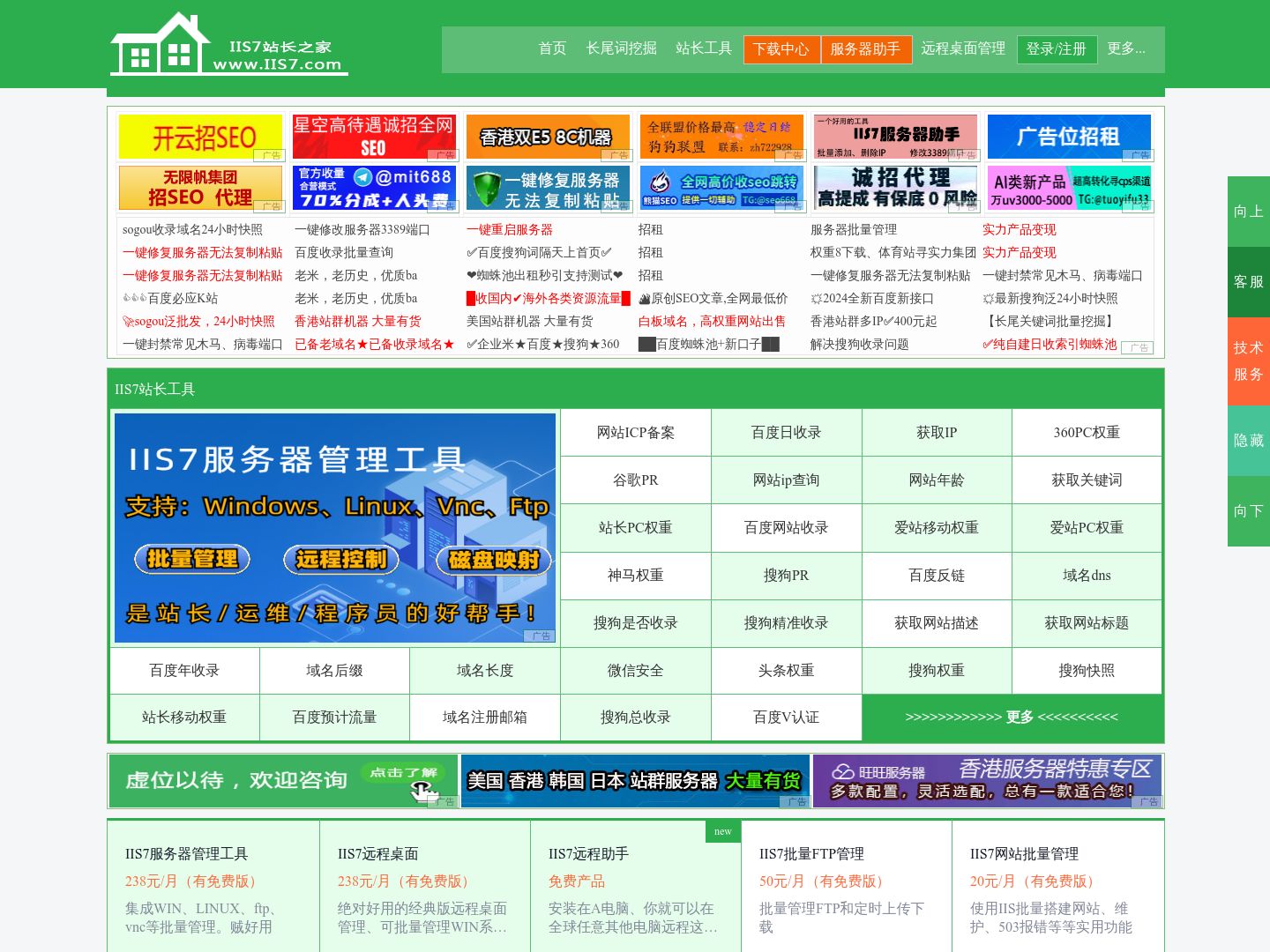Select the 百度反链 tool
Image resolution: width=1270 pixels, height=952 pixels.
click(x=937, y=576)
